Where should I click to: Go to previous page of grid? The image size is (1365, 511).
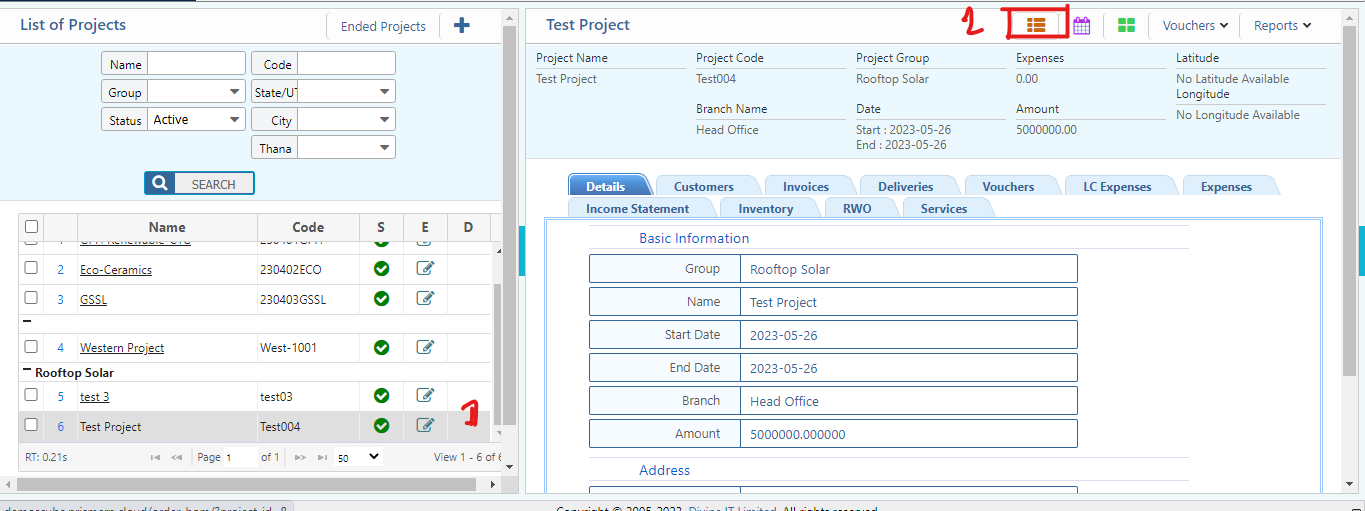click(177, 457)
